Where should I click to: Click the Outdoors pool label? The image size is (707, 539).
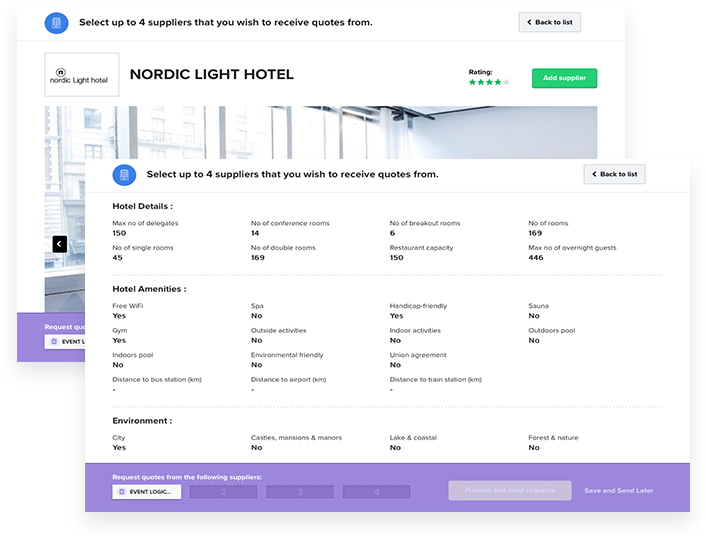pos(552,330)
